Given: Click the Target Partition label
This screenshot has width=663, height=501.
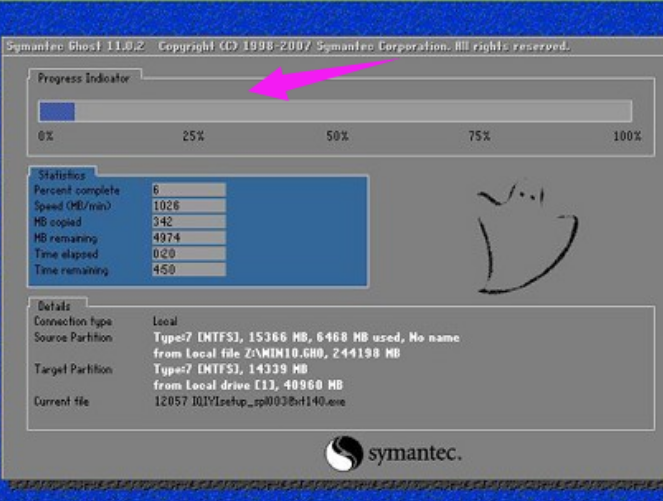Looking at the screenshot, I should point(73,369).
